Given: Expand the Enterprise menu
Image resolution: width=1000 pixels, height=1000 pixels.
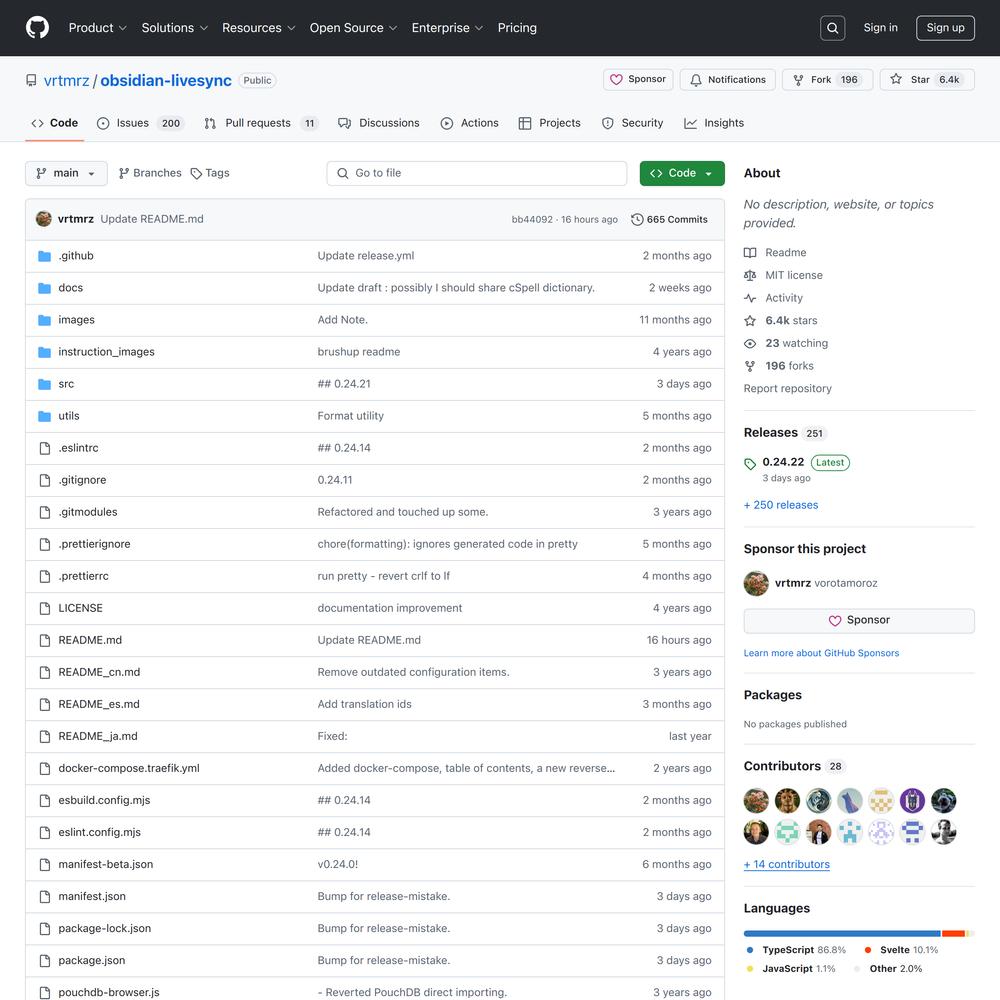Looking at the screenshot, I should click(x=447, y=28).
